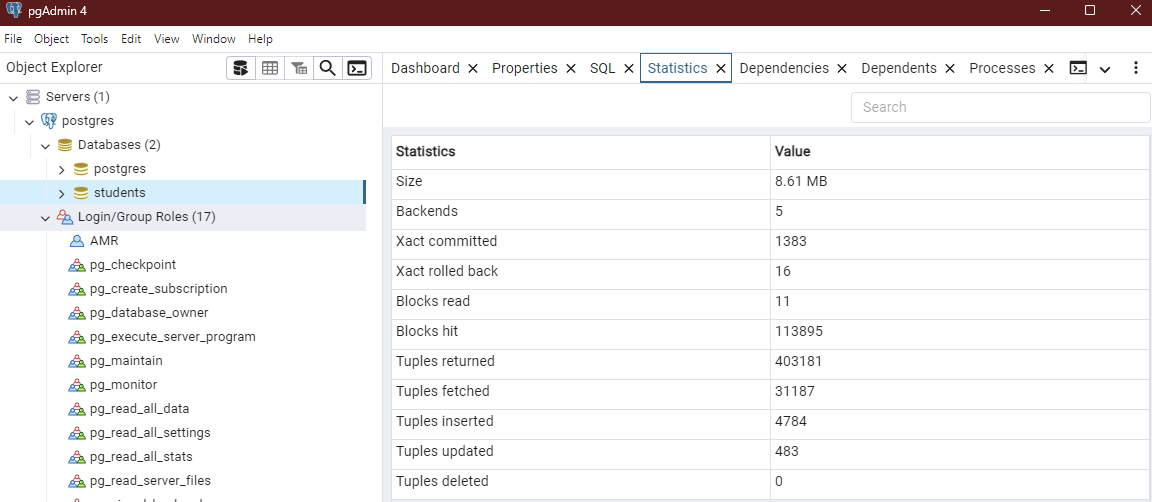The height and width of the screenshot is (502, 1152).
Task: Open the Help menu
Action: coord(260,39)
